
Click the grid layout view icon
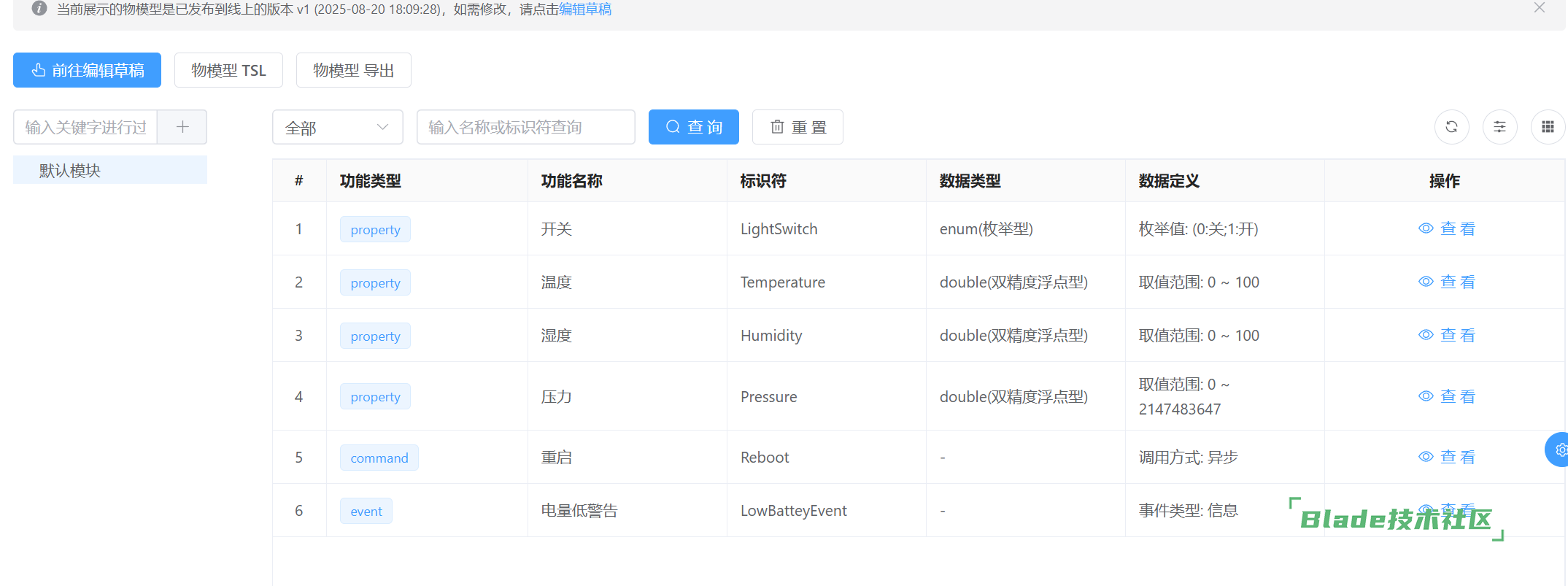[x=1548, y=127]
